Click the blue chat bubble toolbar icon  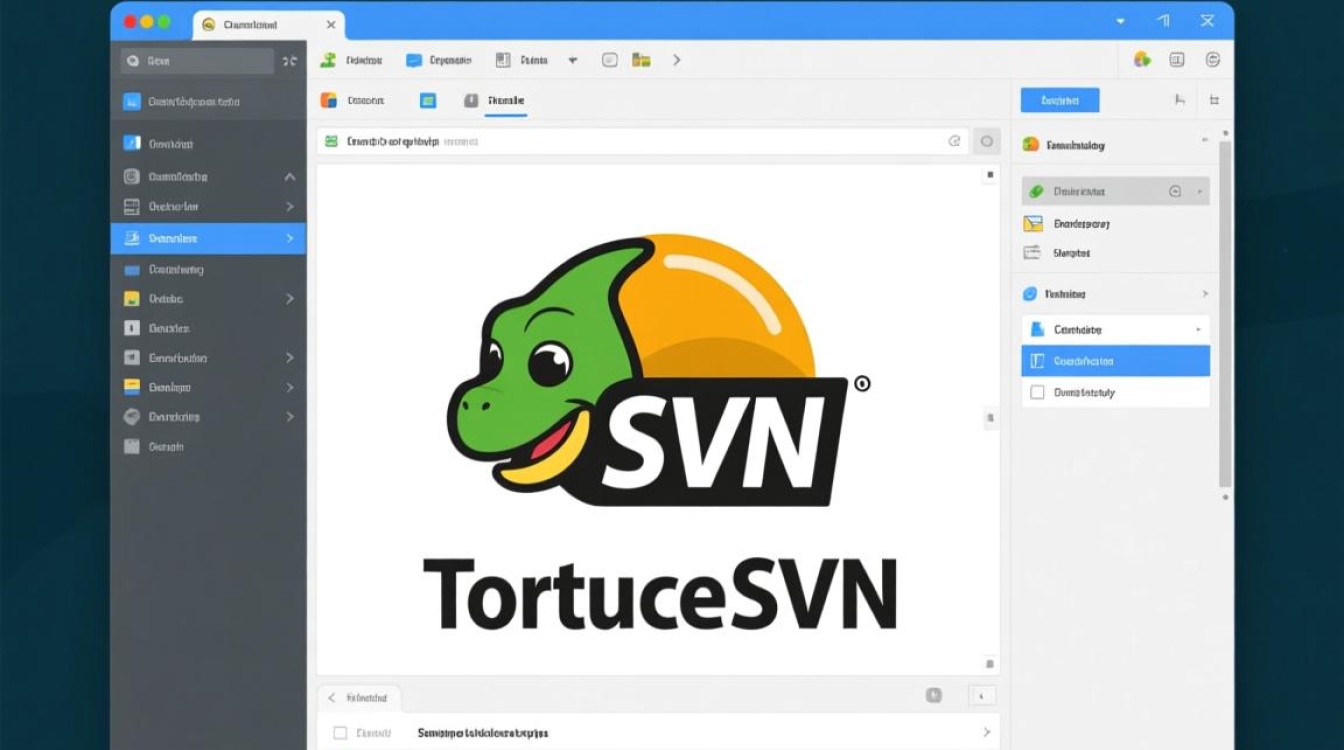tap(414, 60)
